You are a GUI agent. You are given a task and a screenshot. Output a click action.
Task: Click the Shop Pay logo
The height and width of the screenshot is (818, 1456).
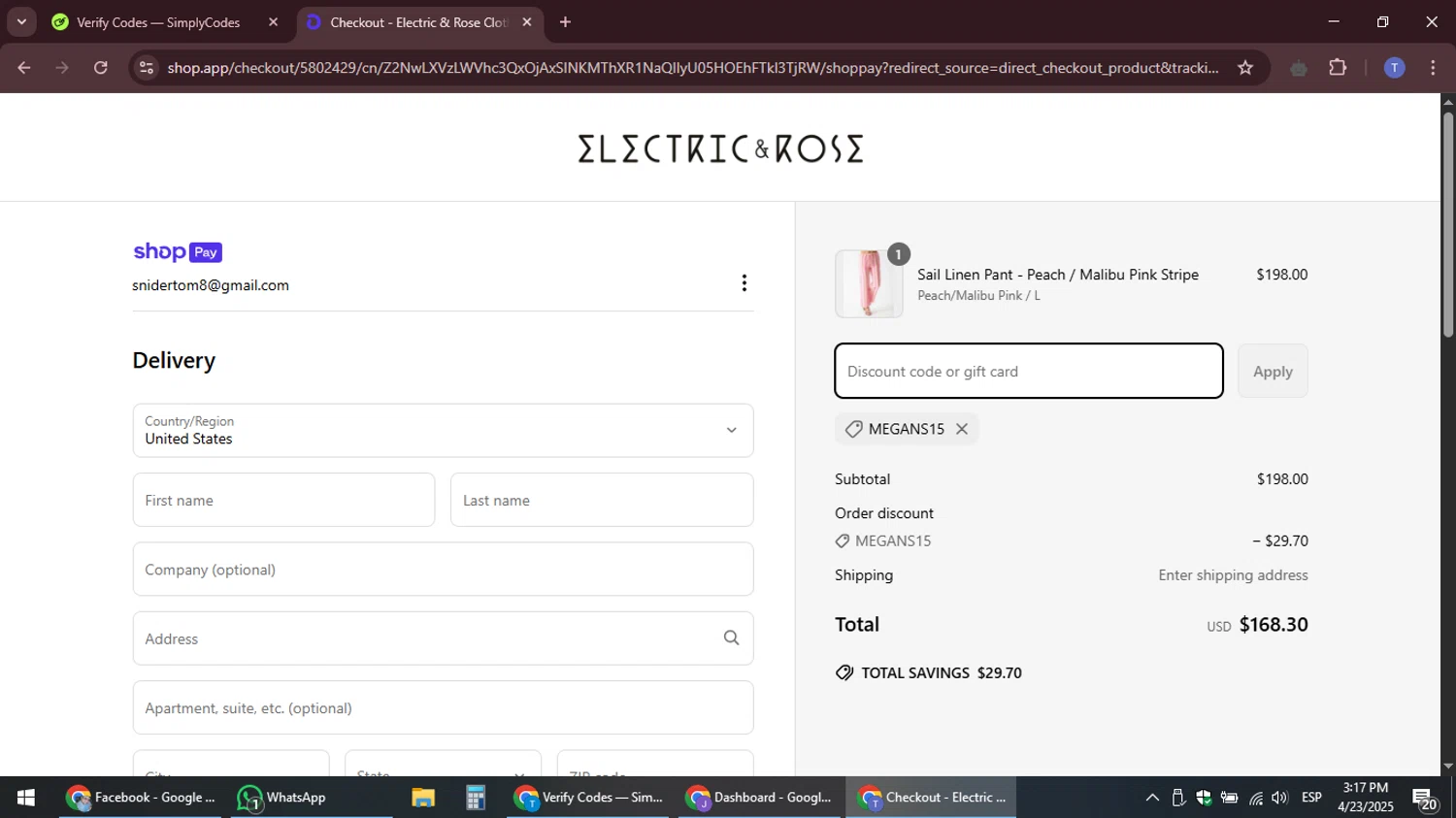(x=178, y=252)
